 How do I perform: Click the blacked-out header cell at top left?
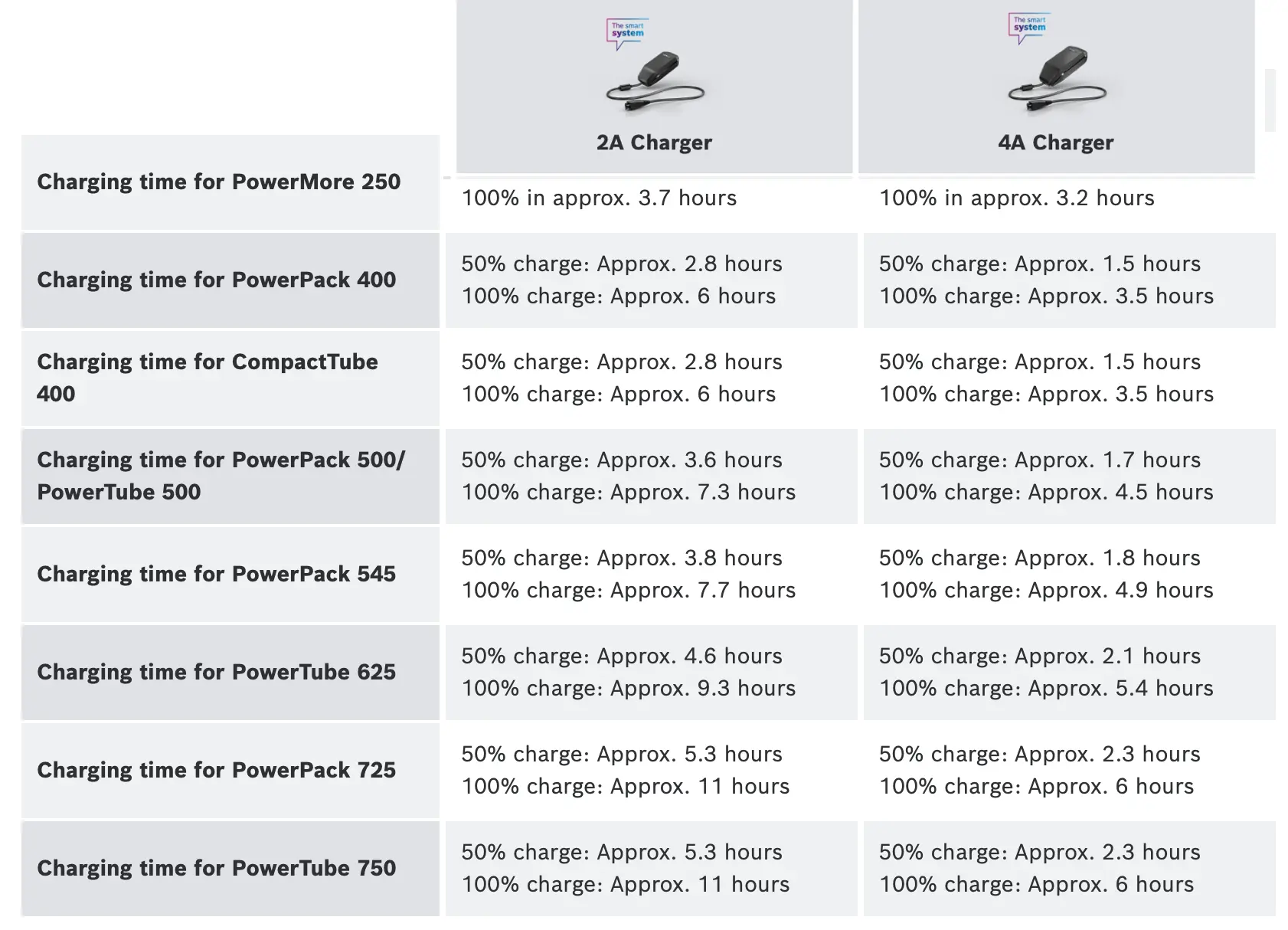tap(232, 70)
